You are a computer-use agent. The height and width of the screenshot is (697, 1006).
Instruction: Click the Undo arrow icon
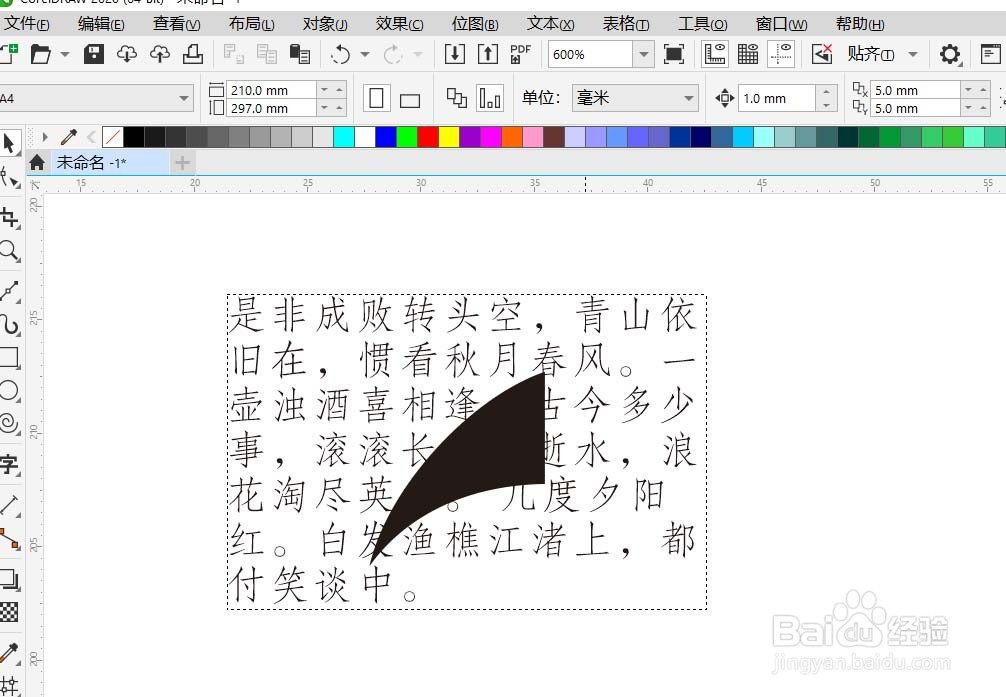(340, 55)
